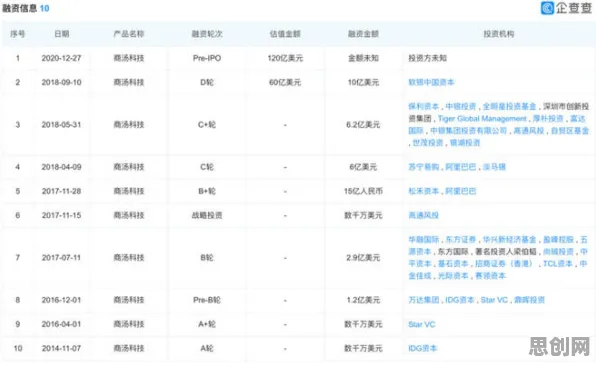596x365 pixels.
Task: Click the 15亿人民币 funding amount
Action: [363, 191]
